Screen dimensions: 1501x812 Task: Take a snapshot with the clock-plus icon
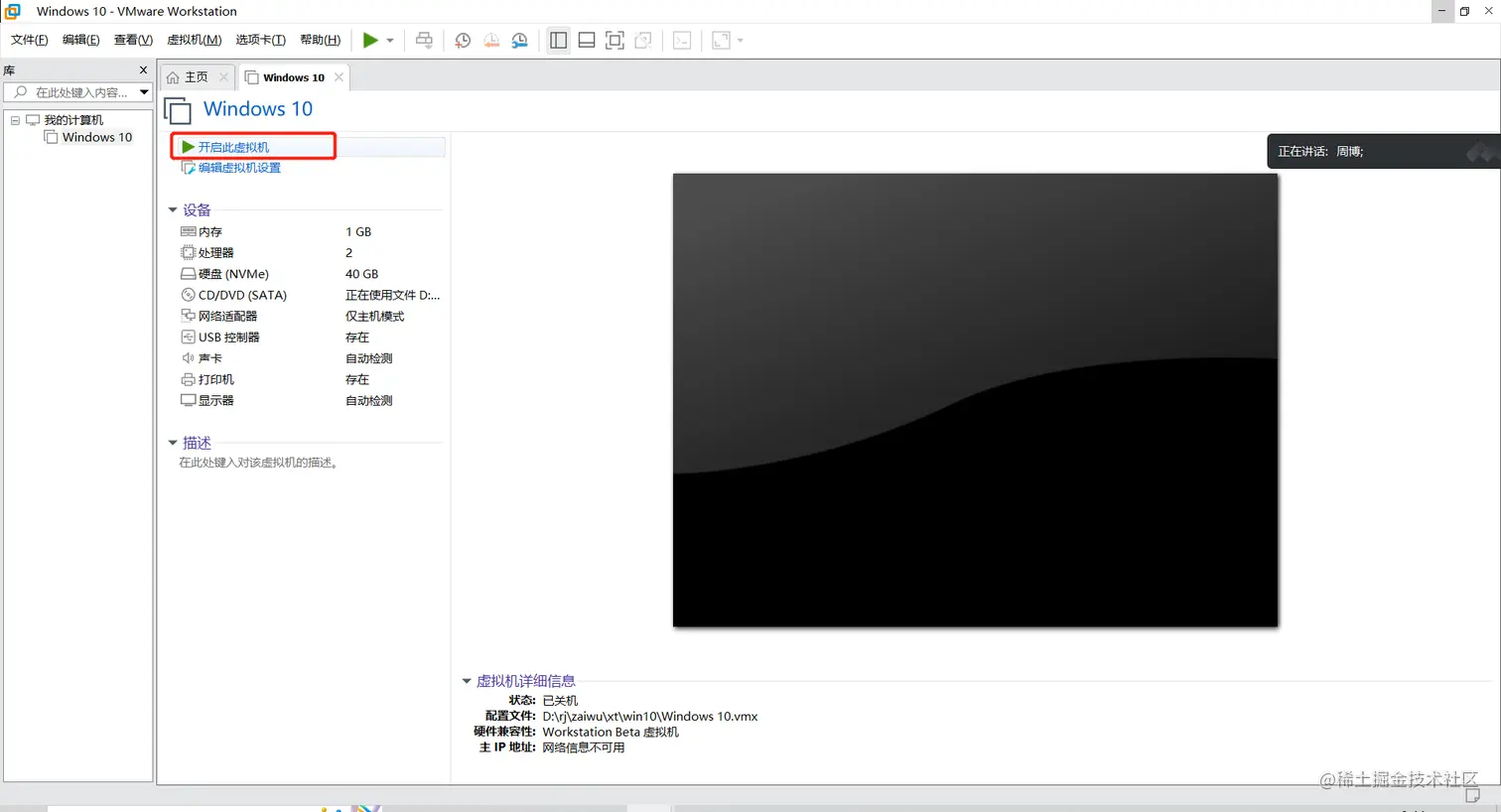click(x=463, y=40)
